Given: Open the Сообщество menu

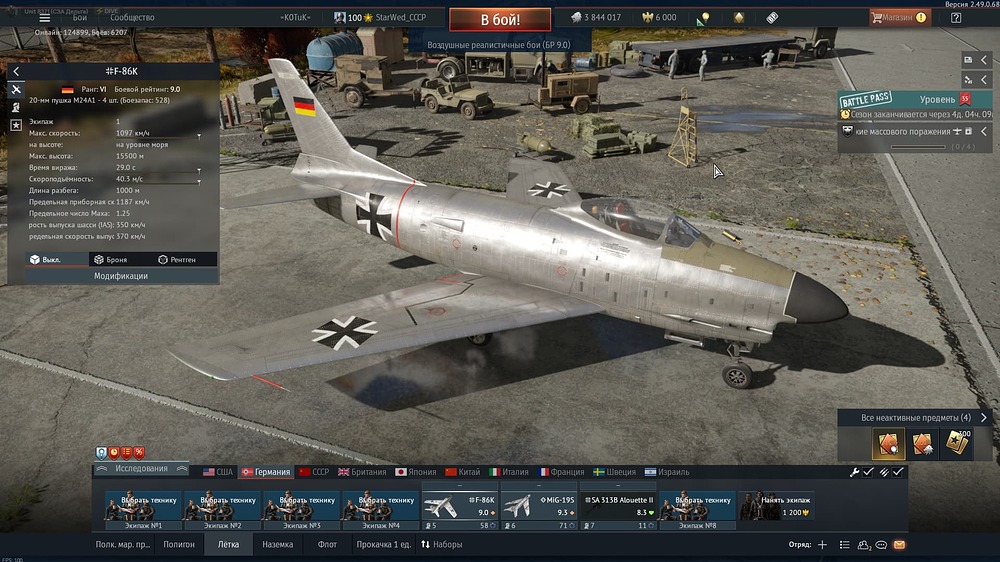Looking at the screenshot, I should 132,18.
